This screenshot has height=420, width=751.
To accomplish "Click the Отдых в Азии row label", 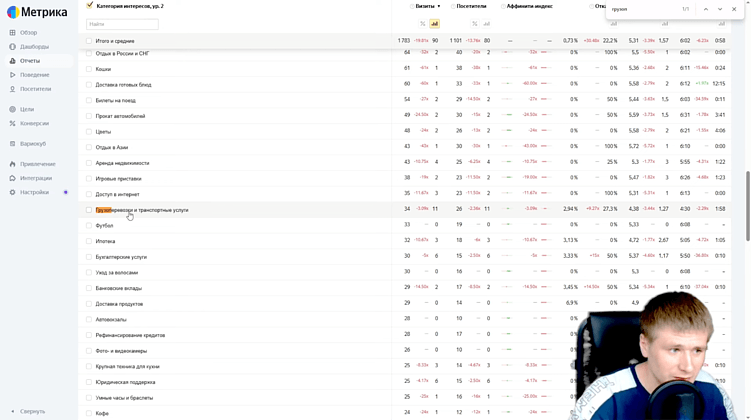I will (112, 148).
